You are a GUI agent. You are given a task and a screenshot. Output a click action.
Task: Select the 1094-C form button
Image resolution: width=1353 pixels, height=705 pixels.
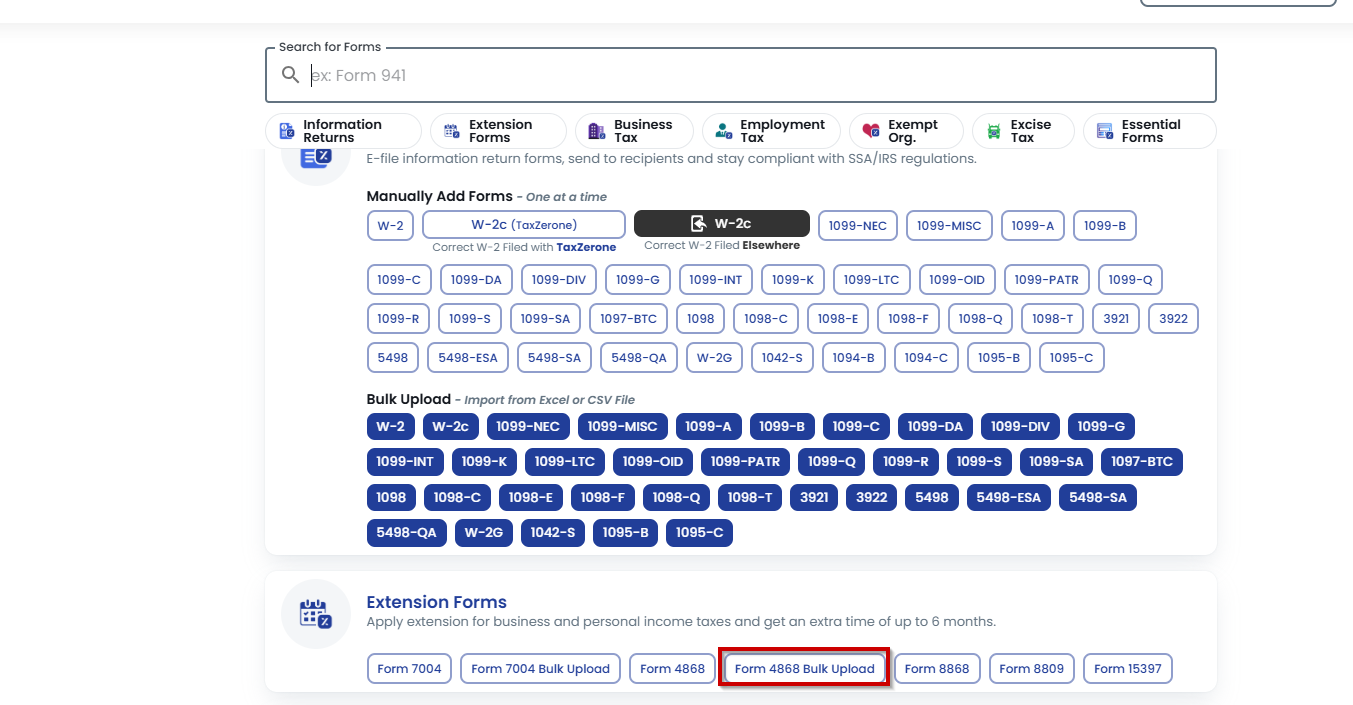click(x=926, y=357)
